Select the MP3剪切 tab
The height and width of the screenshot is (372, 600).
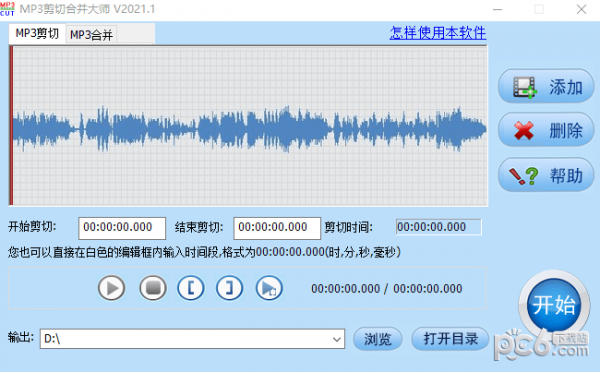pyautogui.click(x=37, y=34)
